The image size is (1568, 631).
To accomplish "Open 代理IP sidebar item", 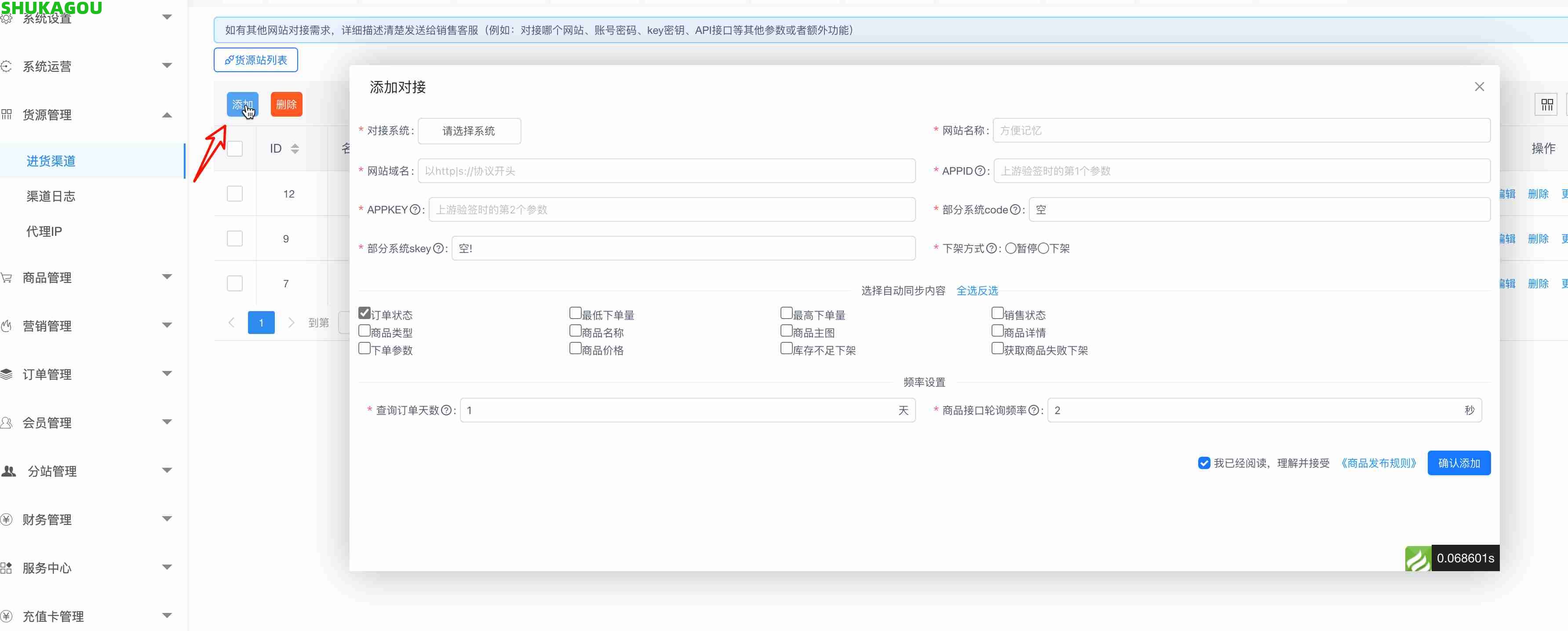I will tap(44, 231).
